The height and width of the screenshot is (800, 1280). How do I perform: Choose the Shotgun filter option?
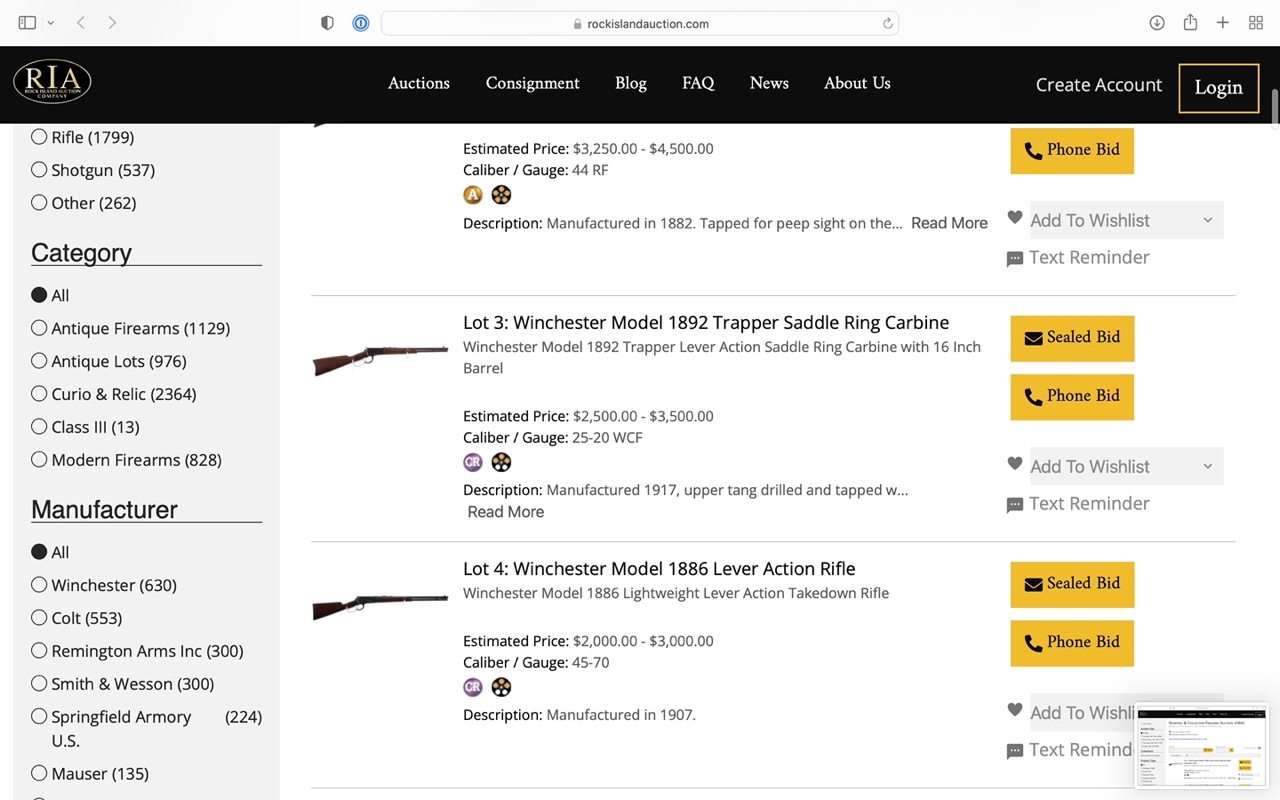pyautogui.click(x=39, y=170)
